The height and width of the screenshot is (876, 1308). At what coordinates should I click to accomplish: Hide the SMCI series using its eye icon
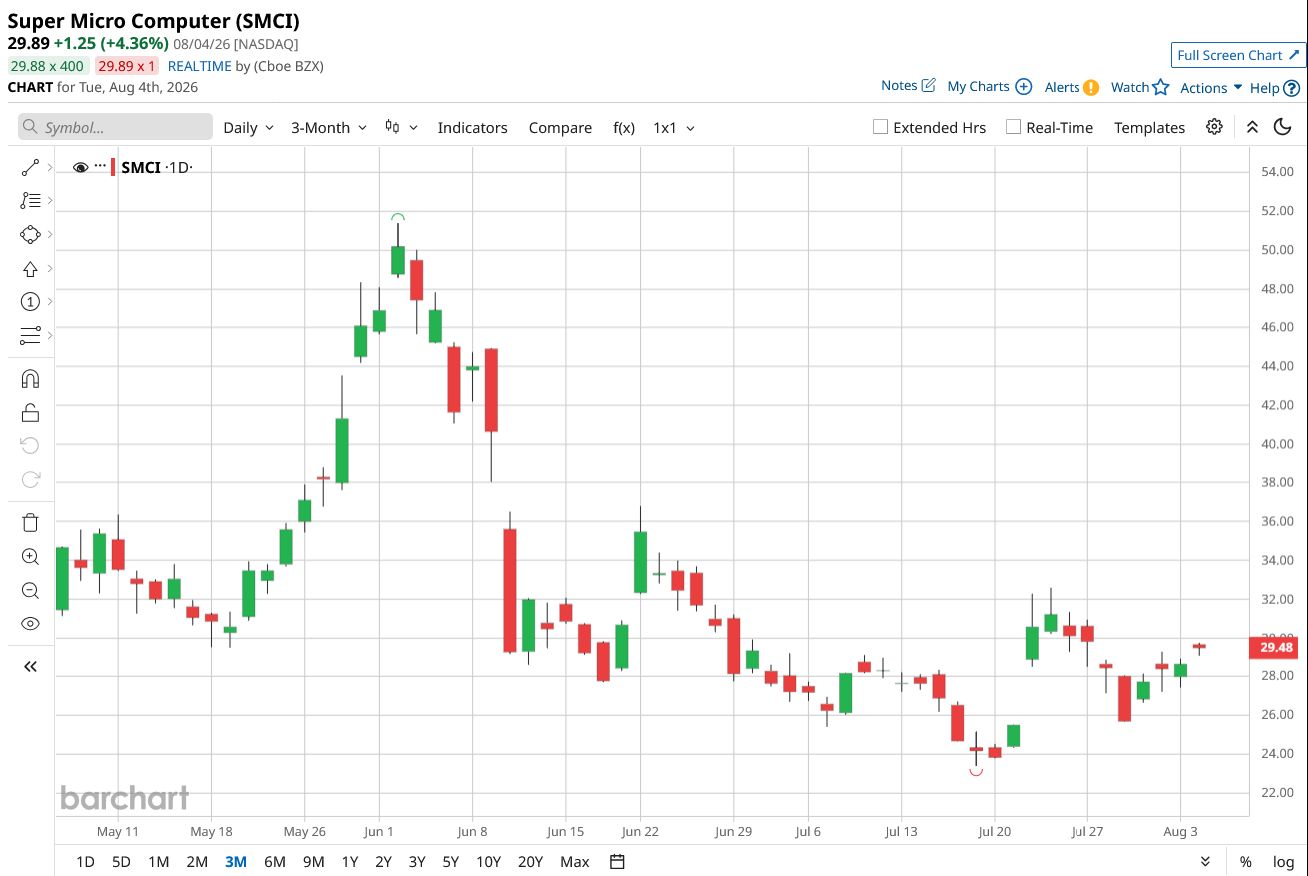[81, 167]
